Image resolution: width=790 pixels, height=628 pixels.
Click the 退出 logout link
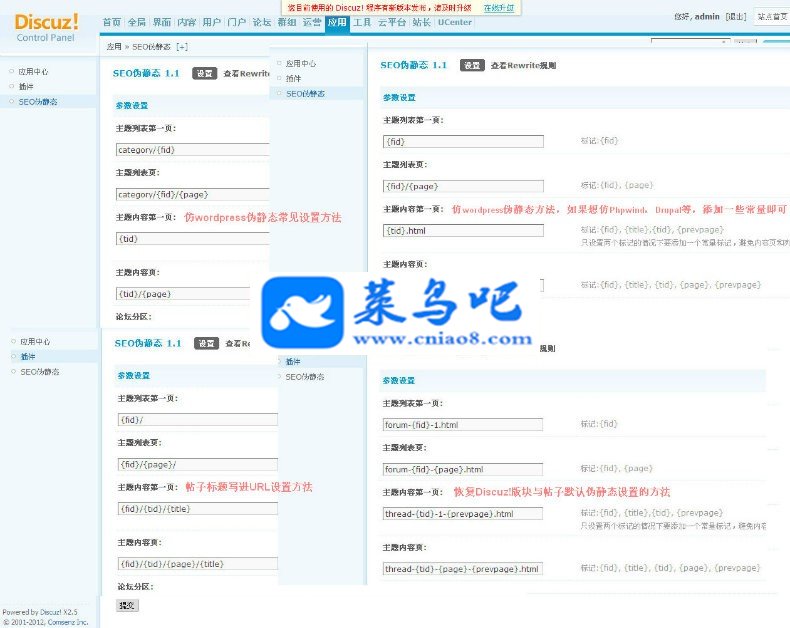736,17
